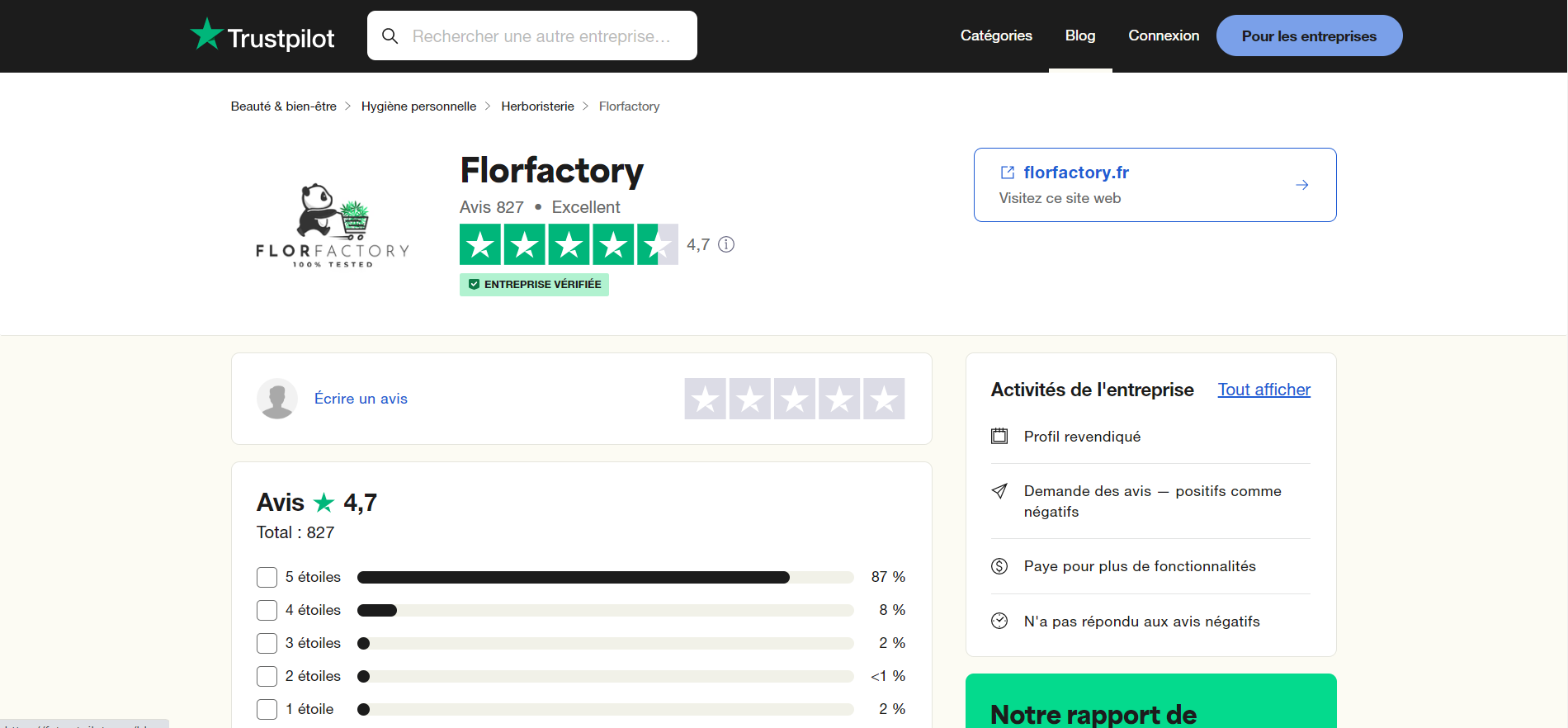1568x728 pixels.
Task: Click the Écrire un avis link
Action: click(361, 399)
